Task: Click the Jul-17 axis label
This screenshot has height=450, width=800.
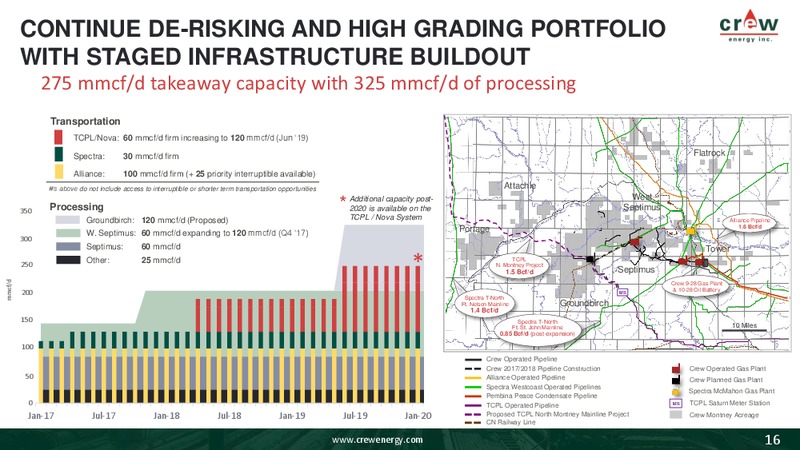Action: click(104, 415)
